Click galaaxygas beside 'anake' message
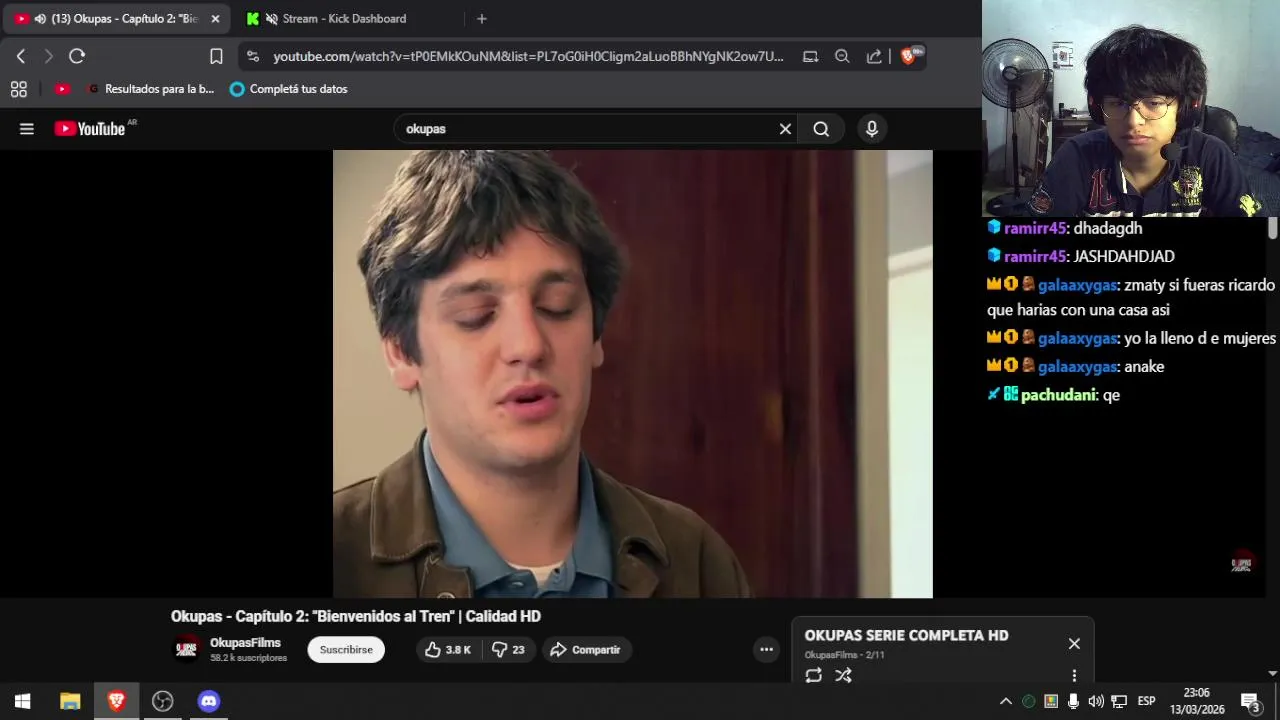The height and width of the screenshot is (720, 1280). [x=1077, y=367]
